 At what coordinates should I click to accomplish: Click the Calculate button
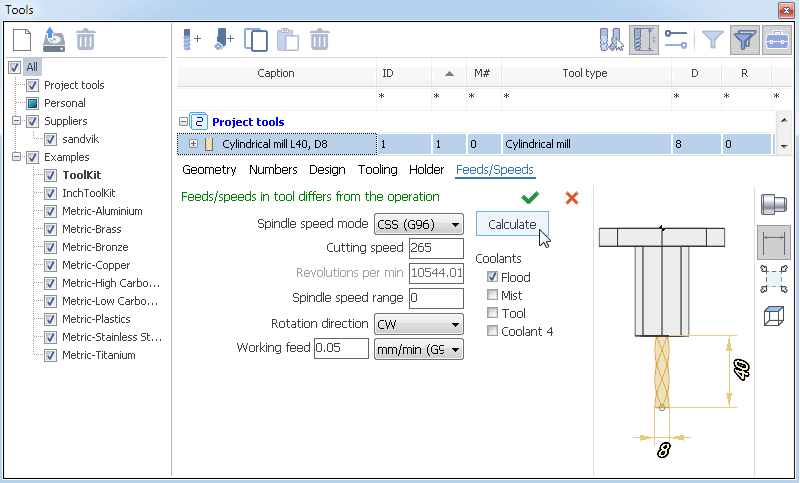click(512, 224)
